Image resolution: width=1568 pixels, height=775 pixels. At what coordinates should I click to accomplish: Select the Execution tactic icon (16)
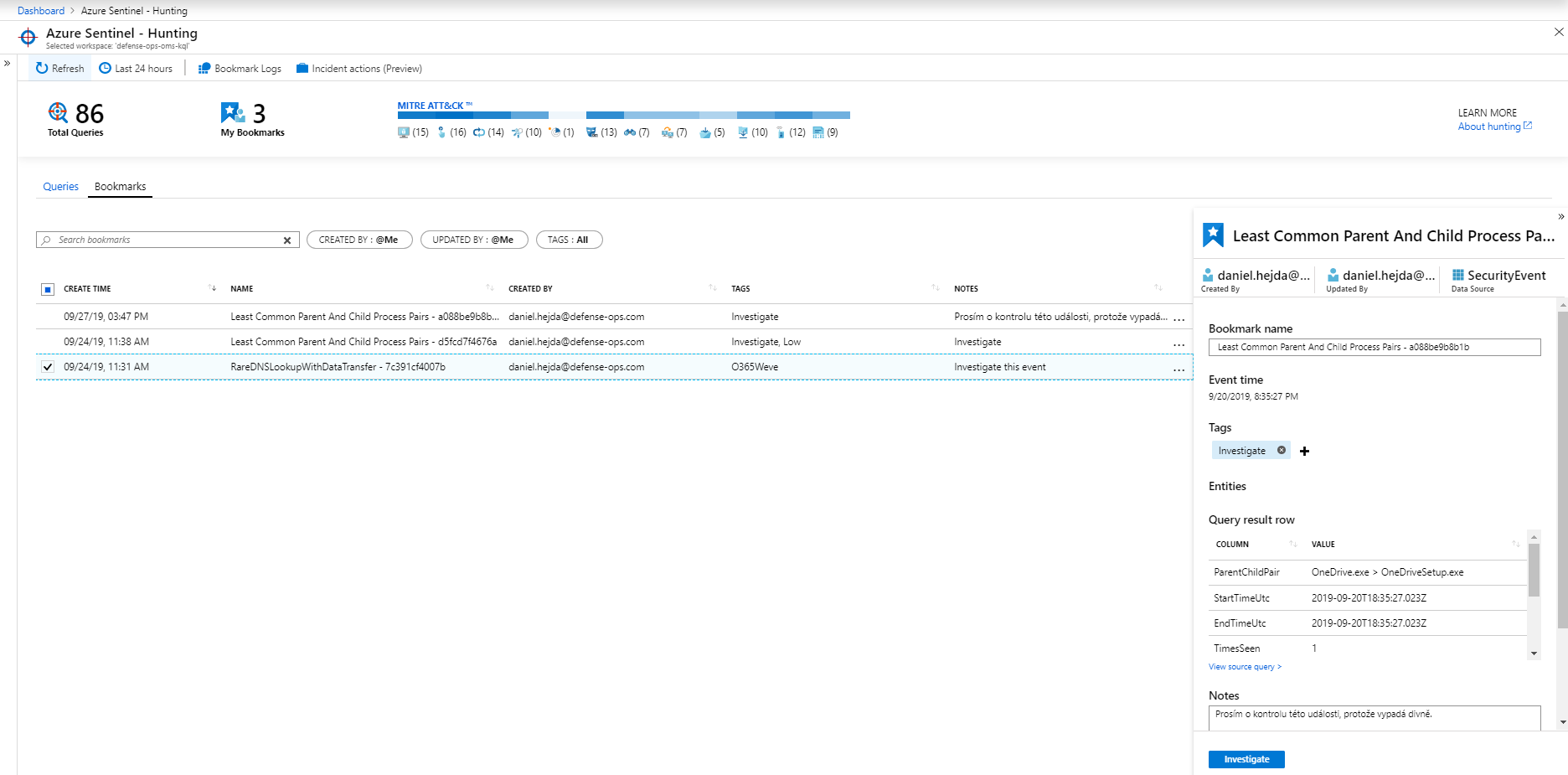(441, 132)
